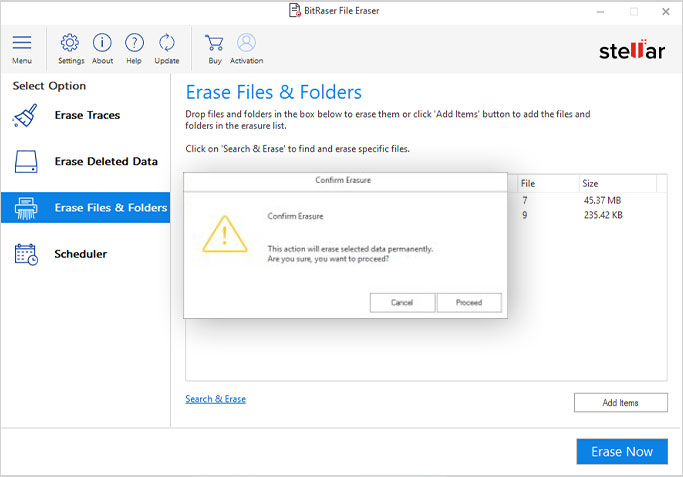The image size is (683, 477).
Task: Close the BitRaser window
Action: [x=666, y=12]
